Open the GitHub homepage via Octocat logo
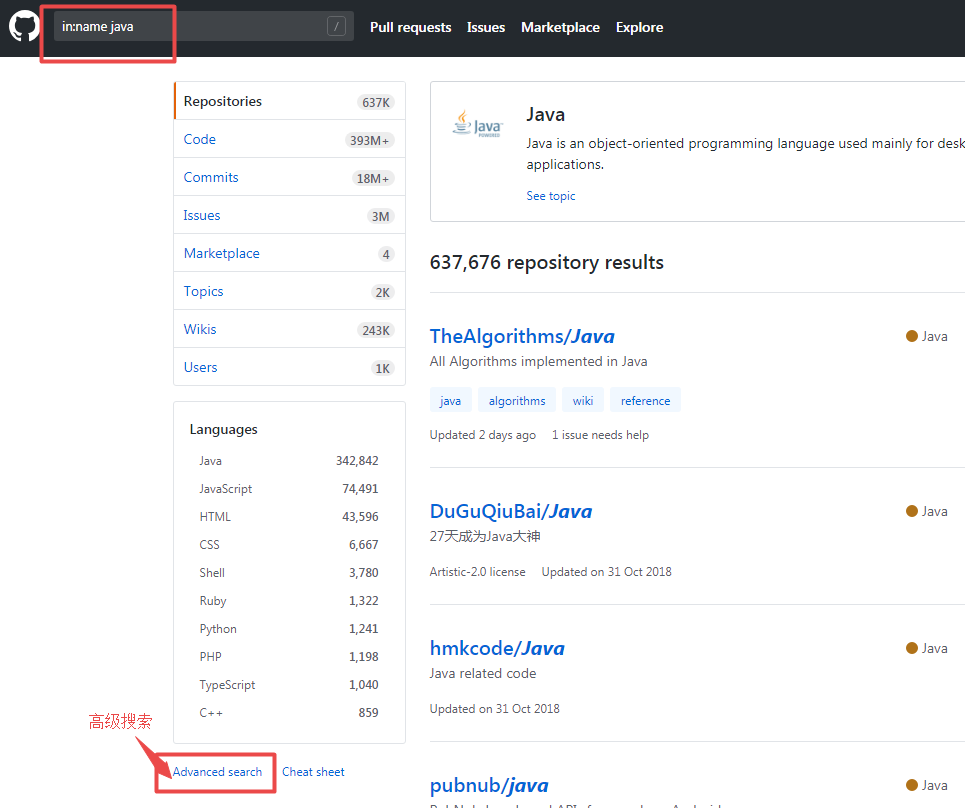The image size is (965, 808). pyautogui.click(x=24, y=26)
